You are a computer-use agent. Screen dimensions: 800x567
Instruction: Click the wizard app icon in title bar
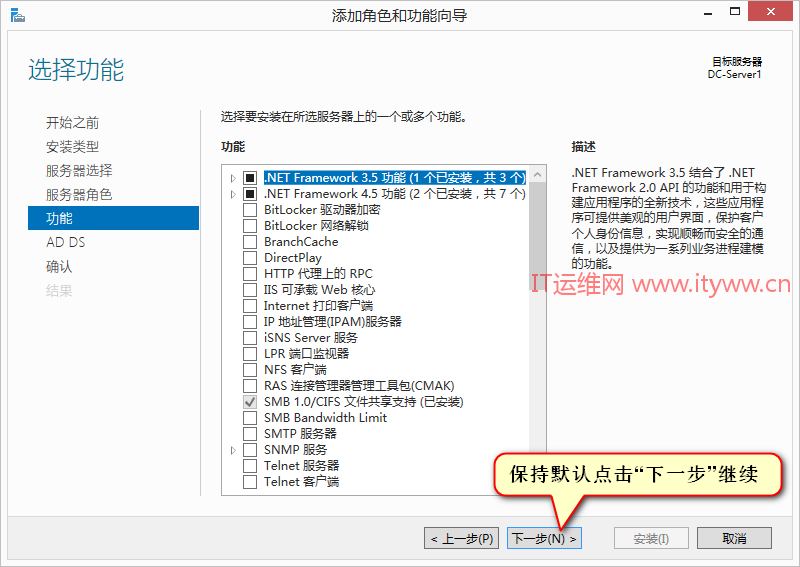[x=17, y=15]
